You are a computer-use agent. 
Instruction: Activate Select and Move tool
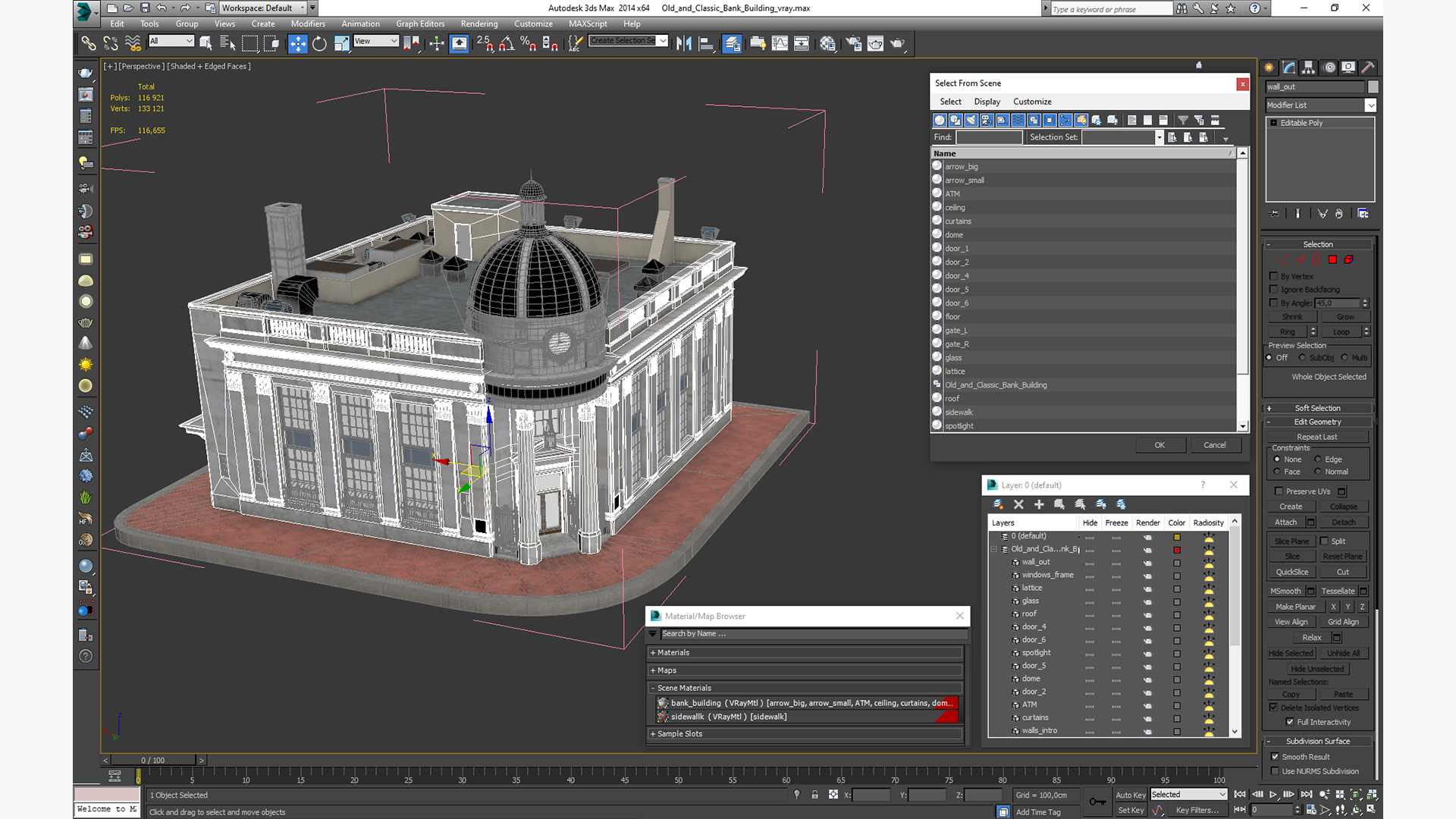coord(298,44)
